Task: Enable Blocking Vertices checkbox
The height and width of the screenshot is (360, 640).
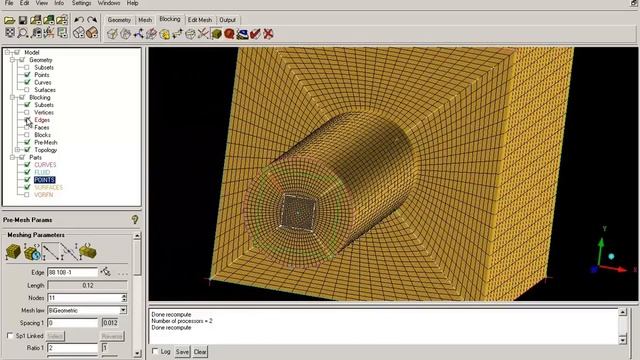Action: pyautogui.click(x=27, y=112)
